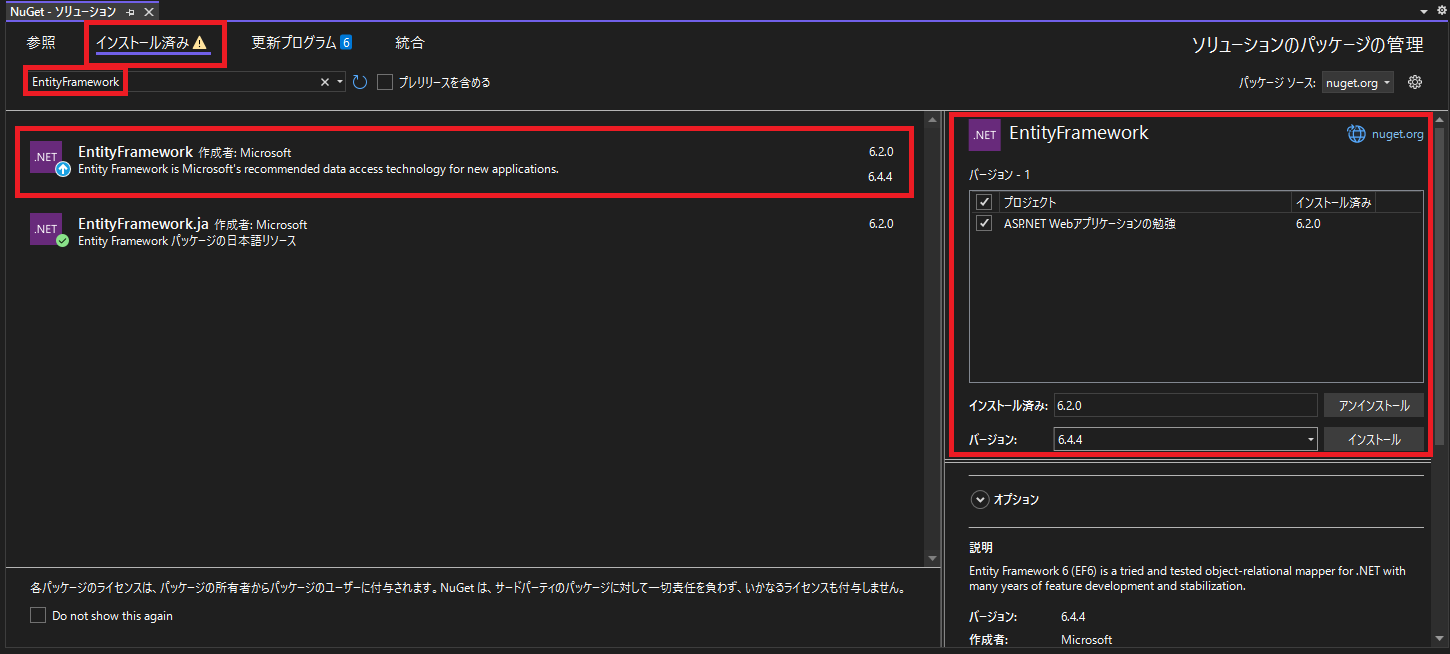Click the インストール済み 6.2.0 version field

[1185, 405]
